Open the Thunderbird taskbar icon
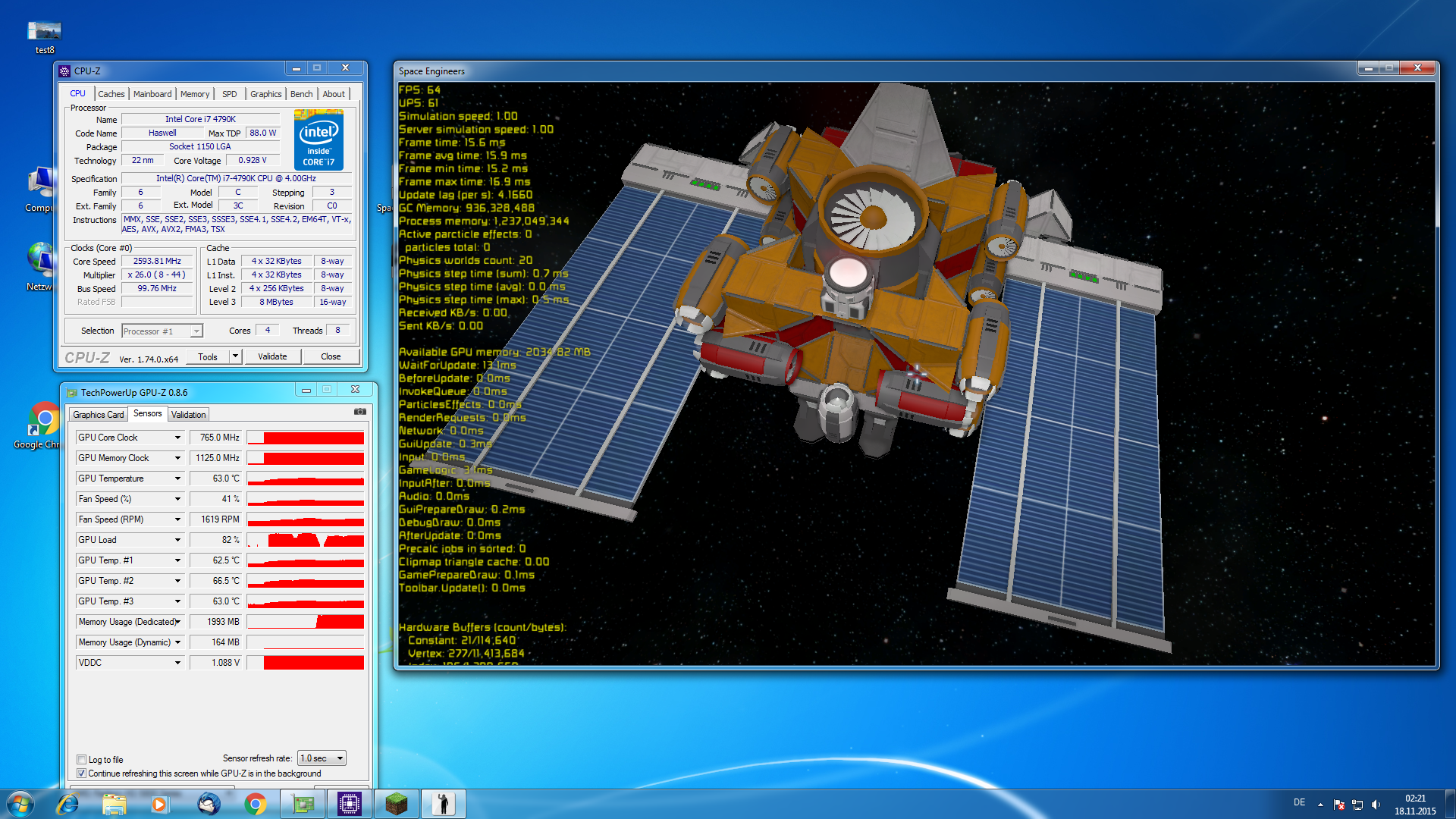Viewport: 1456px width, 819px height. tap(209, 804)
